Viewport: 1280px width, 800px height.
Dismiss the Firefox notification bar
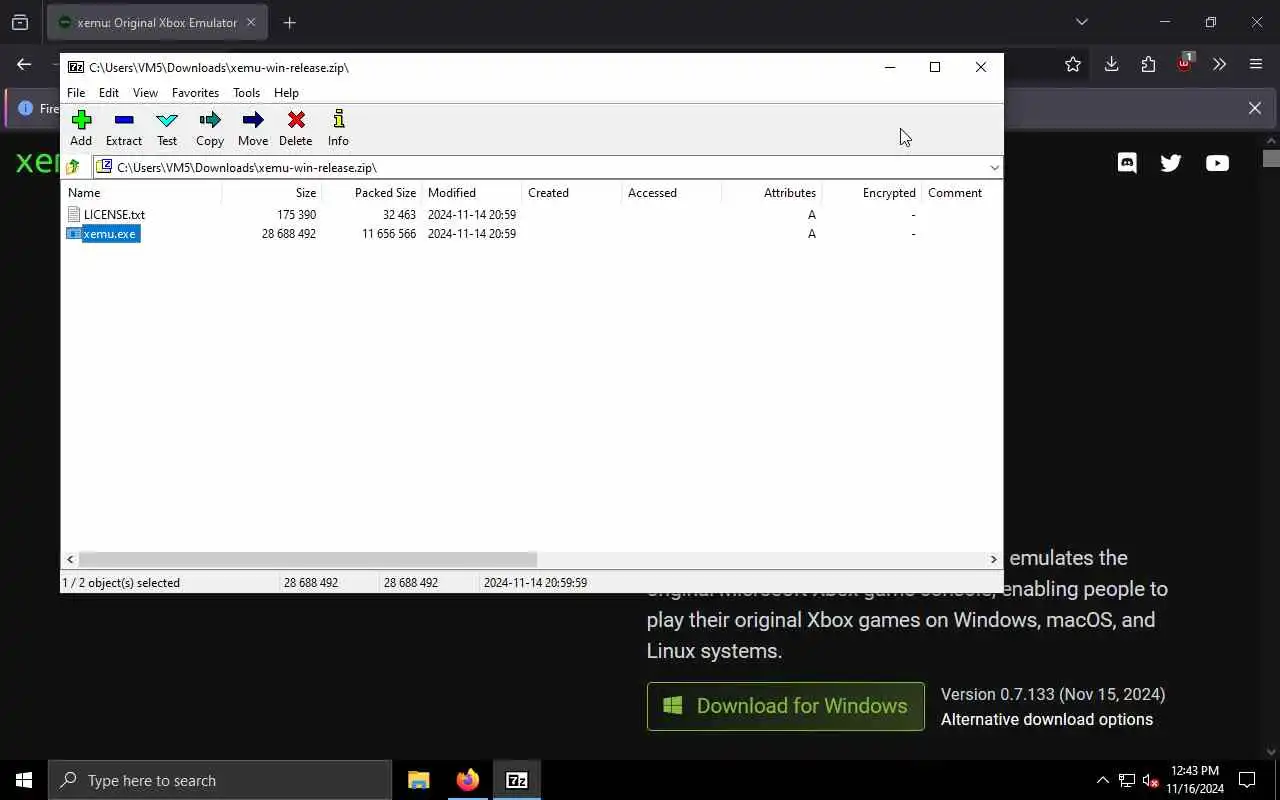point(1254,108)
